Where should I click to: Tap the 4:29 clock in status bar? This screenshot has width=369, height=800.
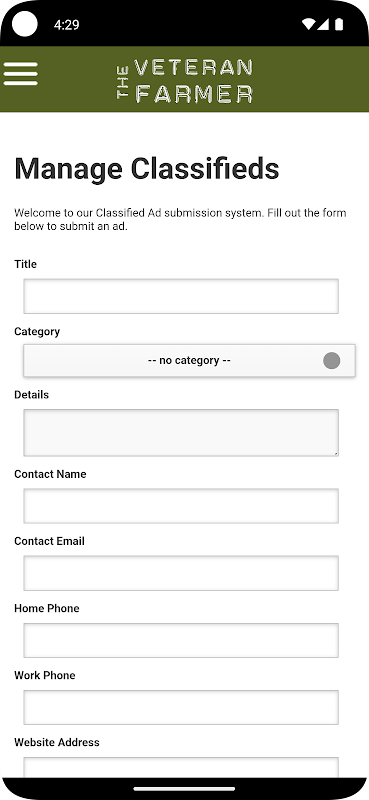[x=66, y=24]
